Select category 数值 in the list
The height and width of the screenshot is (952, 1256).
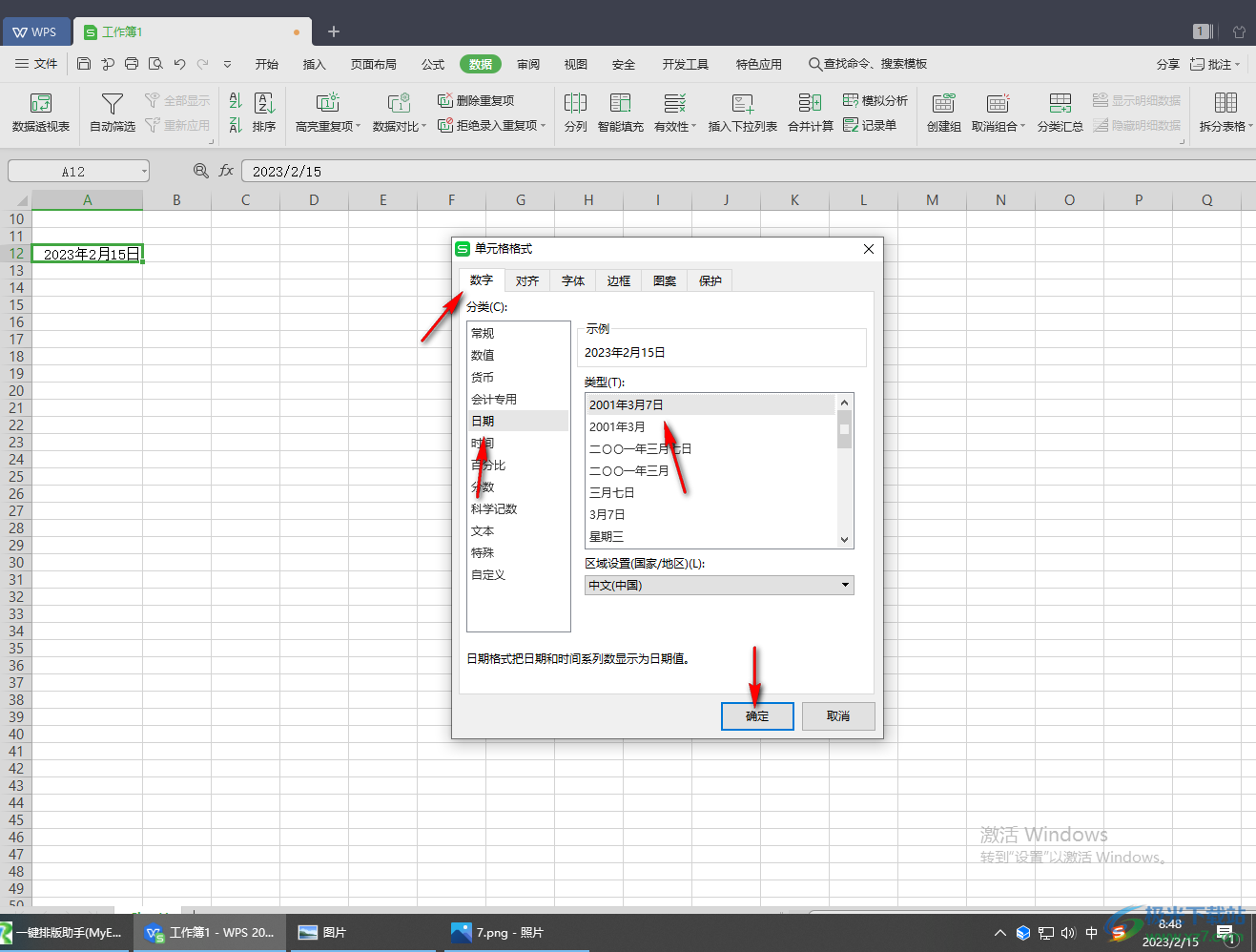[x=518, y=355]
